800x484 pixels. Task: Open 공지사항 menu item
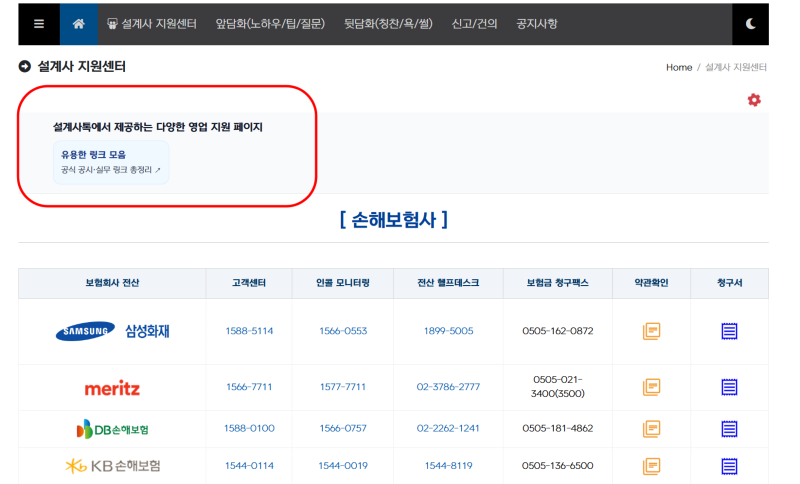coord(537,24)
